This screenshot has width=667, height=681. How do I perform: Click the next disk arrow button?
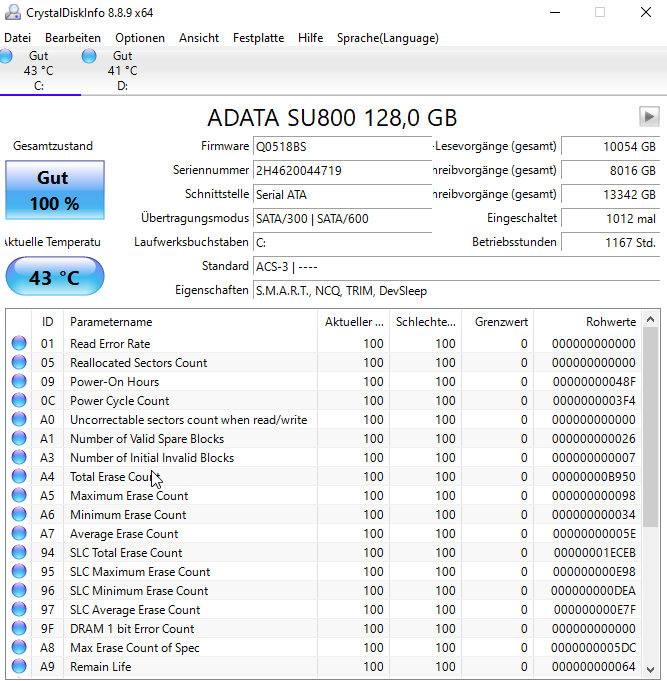[649, 116]
